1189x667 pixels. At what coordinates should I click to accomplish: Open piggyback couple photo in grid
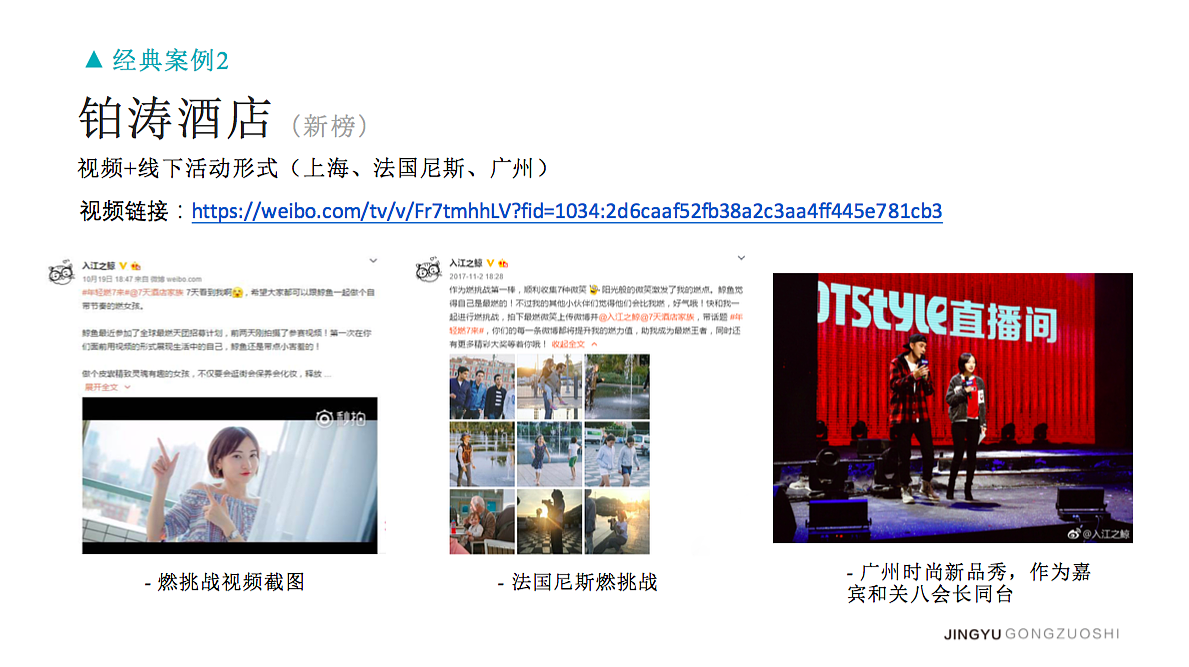tap(549, 387)
